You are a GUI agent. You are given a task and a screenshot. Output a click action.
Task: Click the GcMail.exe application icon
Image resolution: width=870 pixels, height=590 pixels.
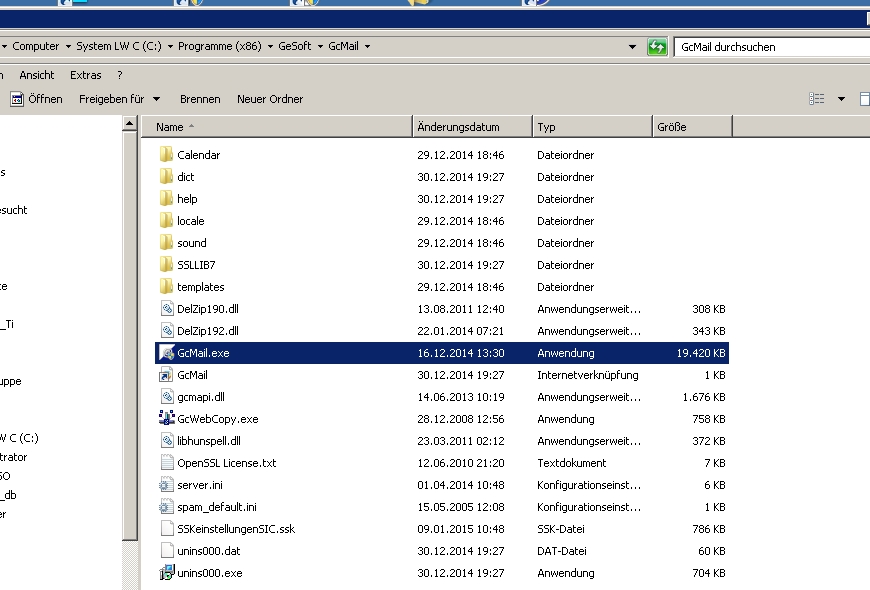166,352
